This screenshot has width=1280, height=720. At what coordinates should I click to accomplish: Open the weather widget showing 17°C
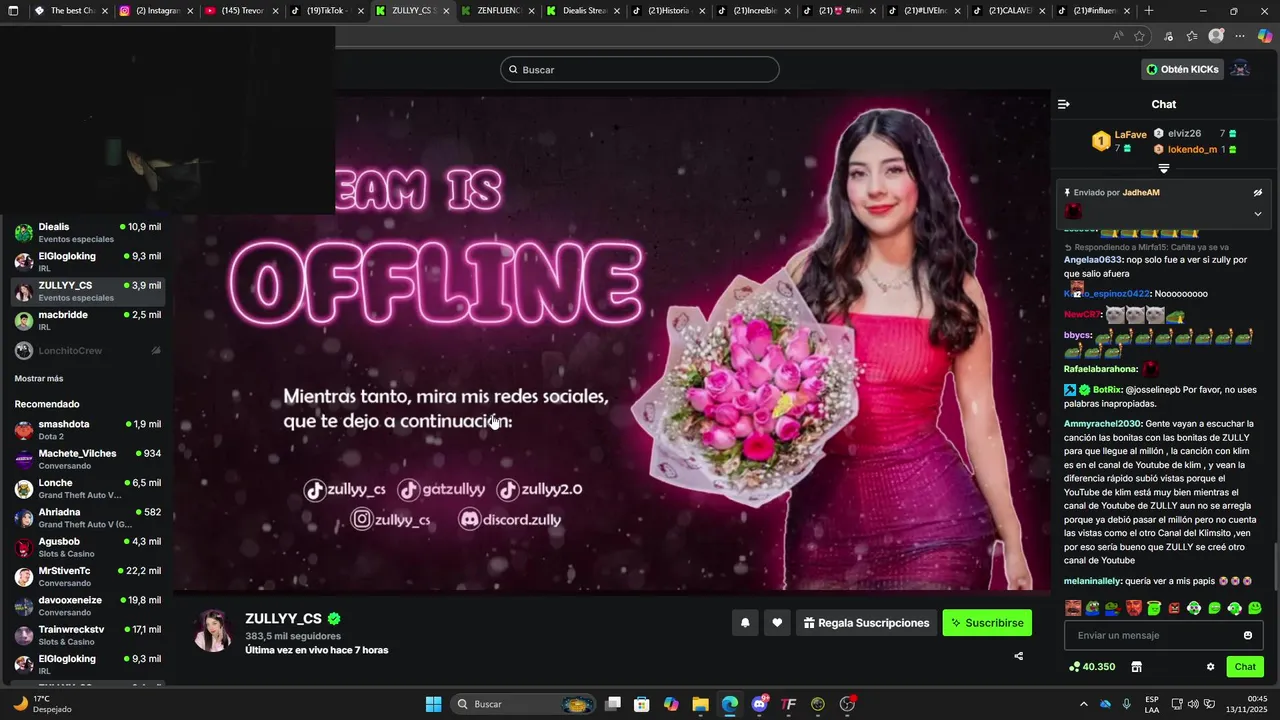pyautogui.click(x=40, y=704)
